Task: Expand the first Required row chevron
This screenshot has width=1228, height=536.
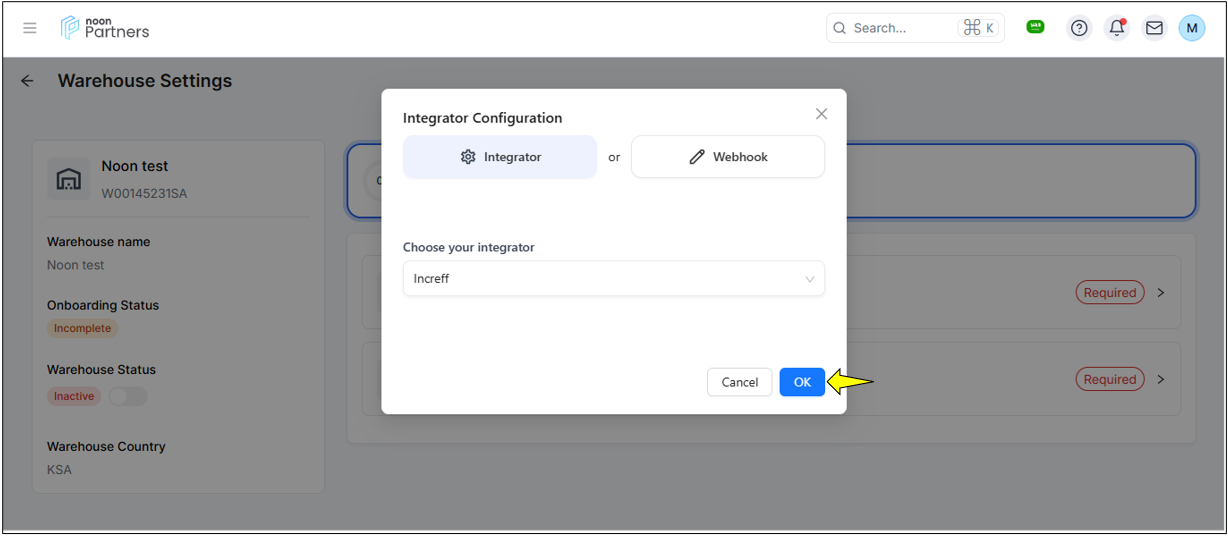Action: pyautogui.click(x=1161, y=293)
